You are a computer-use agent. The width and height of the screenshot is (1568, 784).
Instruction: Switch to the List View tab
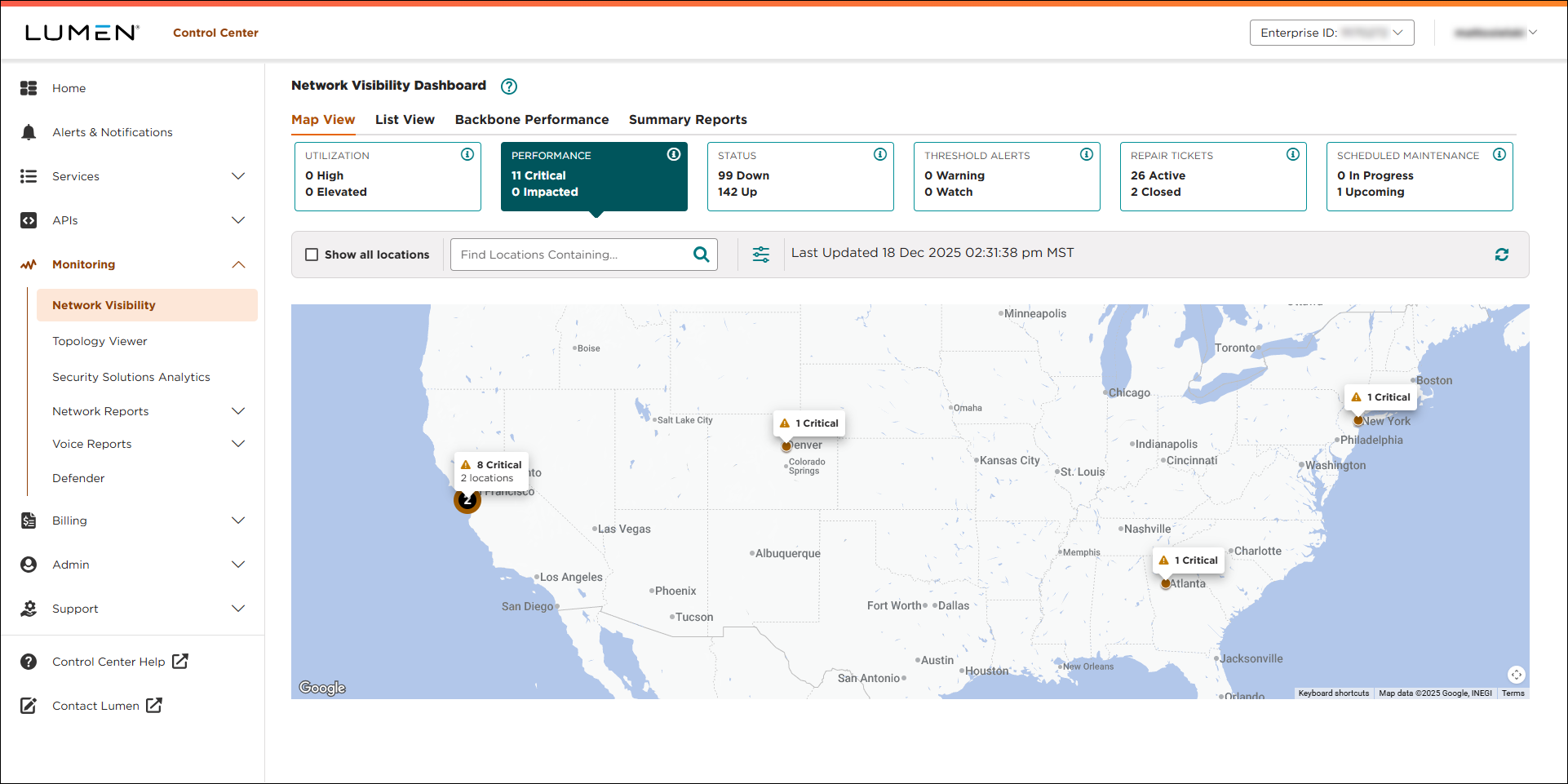pyautogui.click(x=405, y=119)
